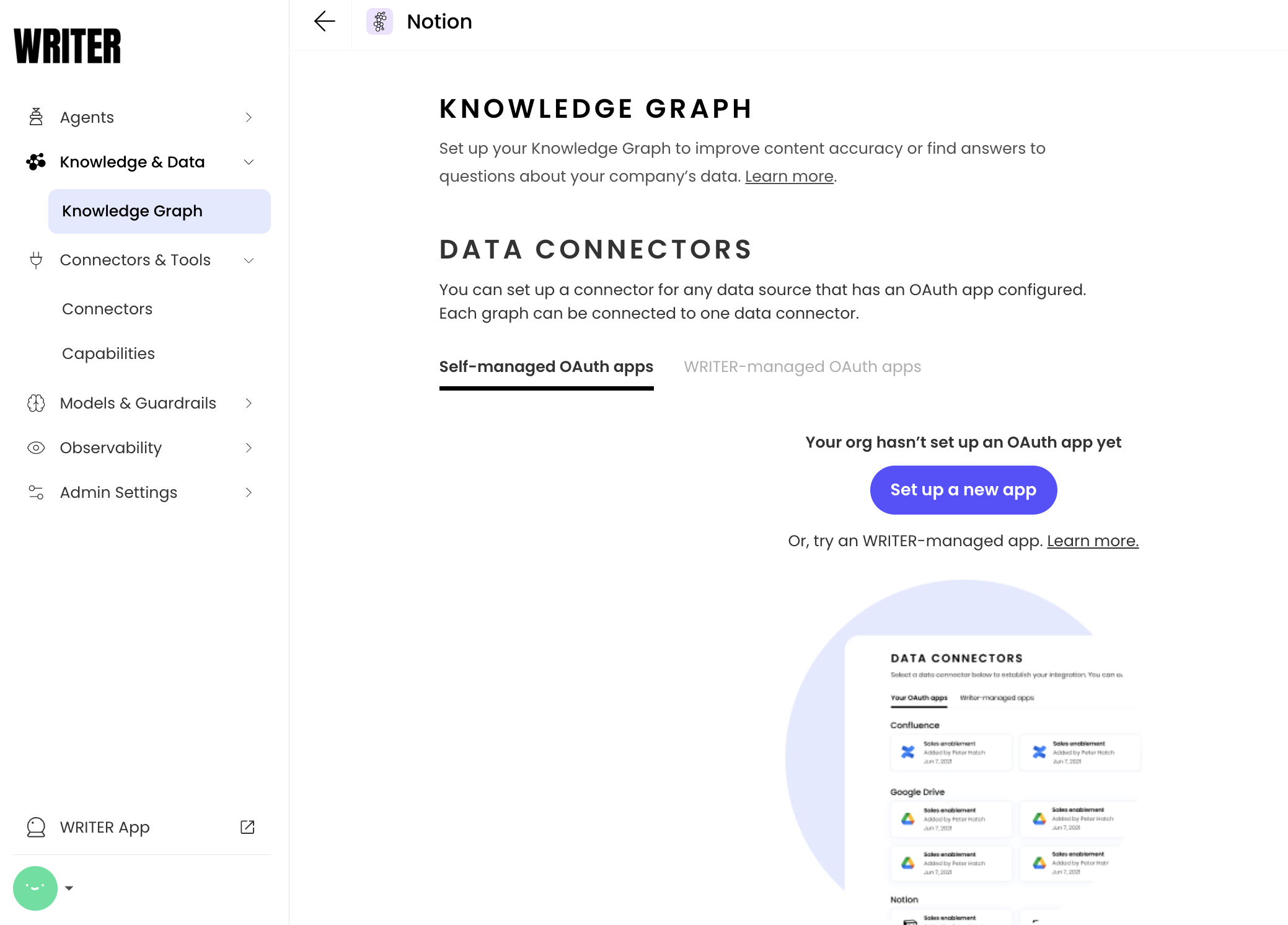Select Self-managed OAuth apps tab
This screenshot has height=925, width=1288.
546,366
